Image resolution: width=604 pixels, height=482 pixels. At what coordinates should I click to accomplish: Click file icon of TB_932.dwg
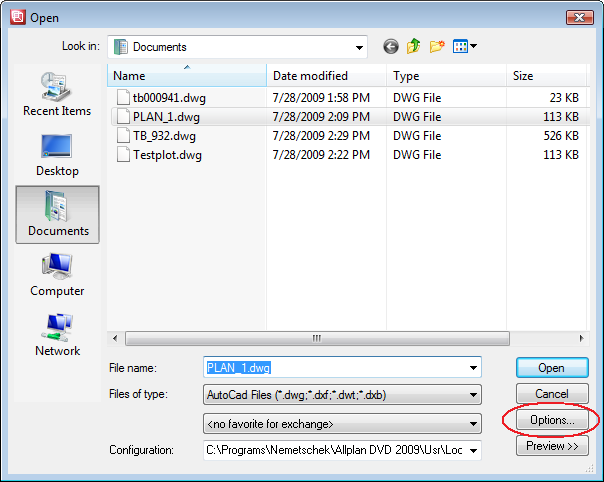tap(123, 136)
